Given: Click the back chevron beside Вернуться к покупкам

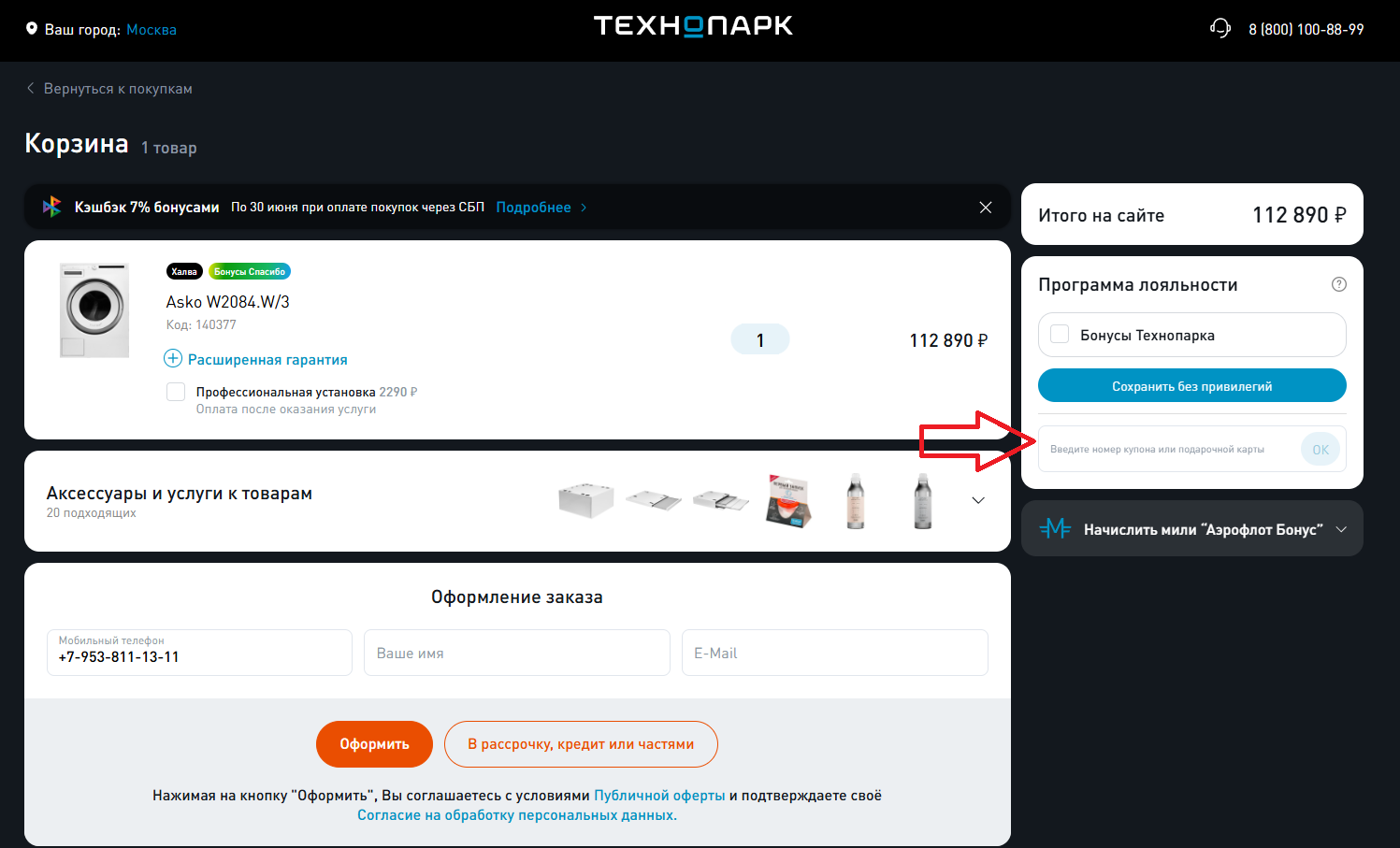Looking at the screenshot, I should (x=31, y=88).
